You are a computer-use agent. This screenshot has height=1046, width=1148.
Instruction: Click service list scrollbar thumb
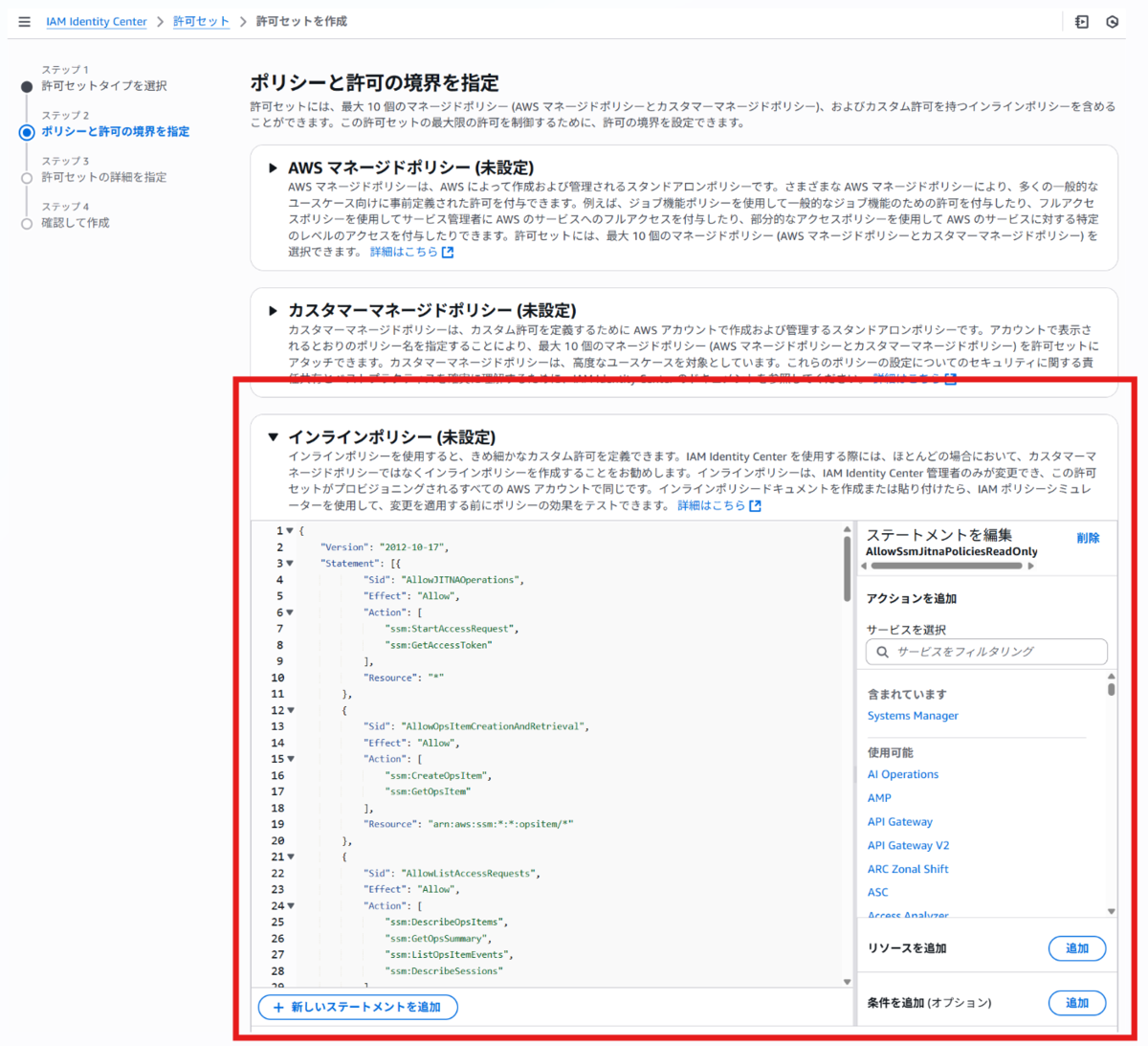[1111, 688]
